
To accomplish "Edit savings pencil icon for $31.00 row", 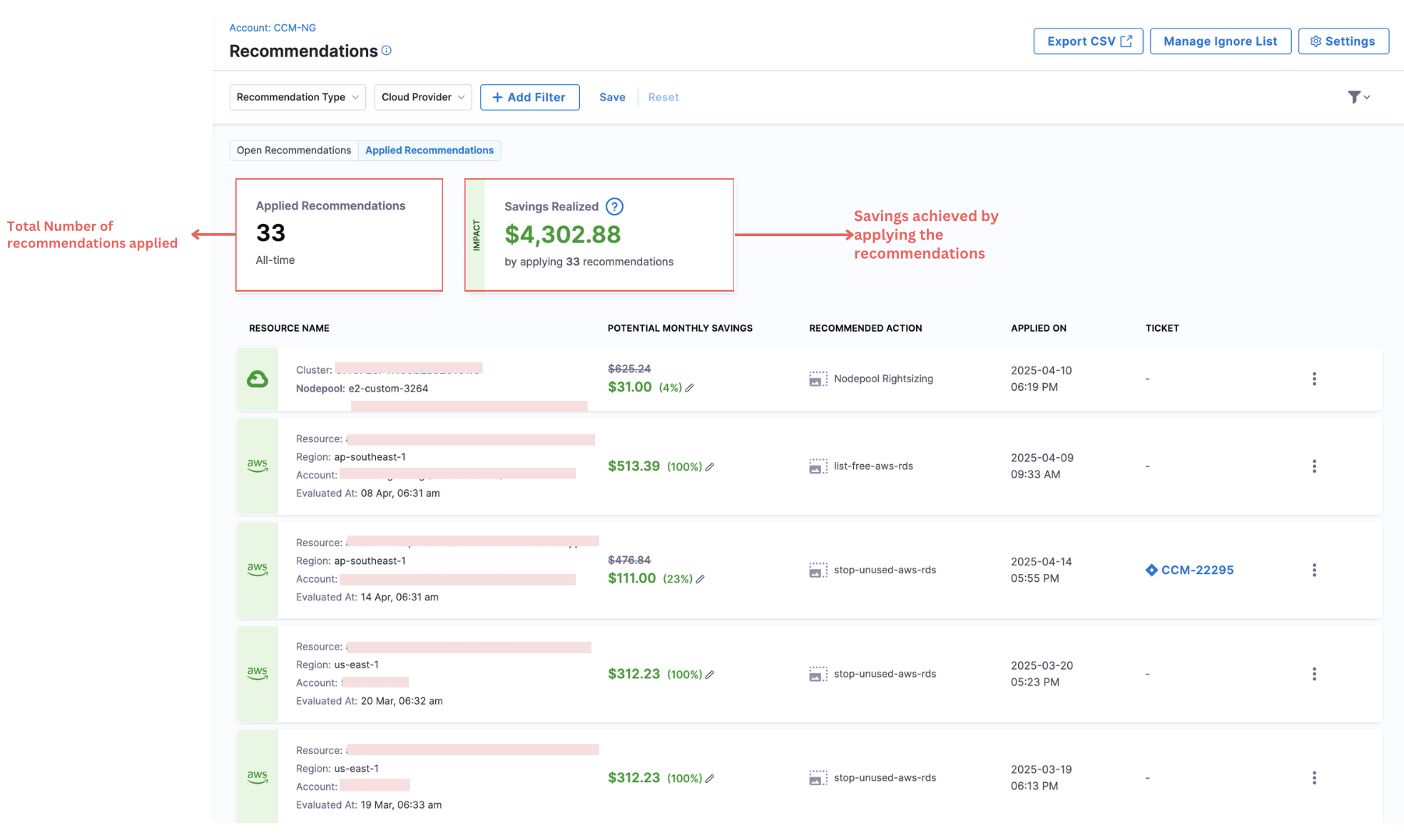I will point(690,388).
